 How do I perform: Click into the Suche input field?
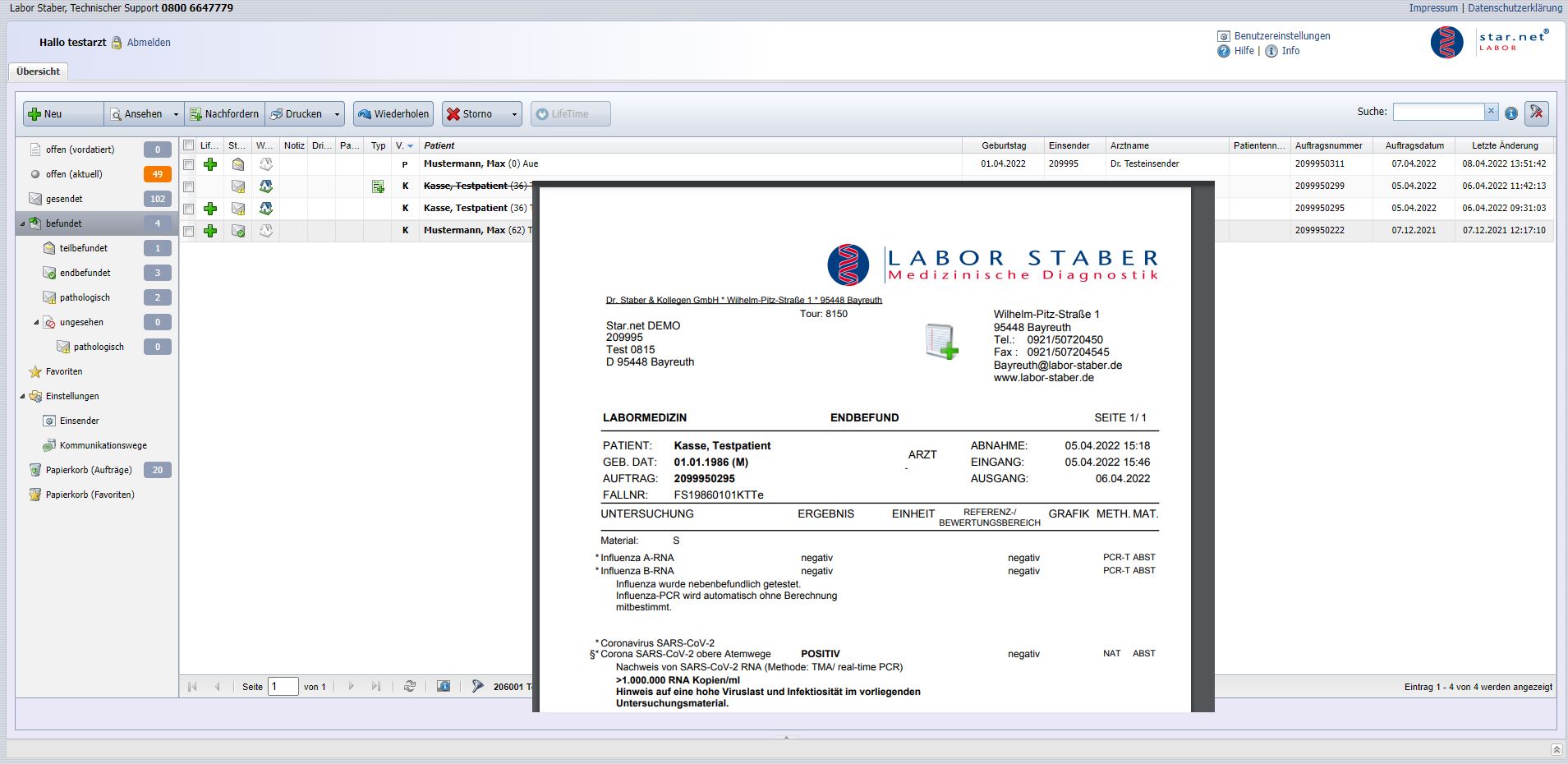(x=1438, y=112)
